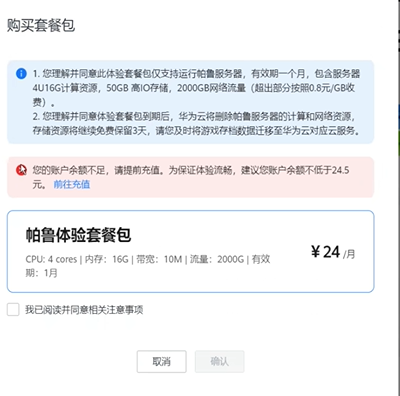Viewport: 400px width, 396px height.
Task: Select the 帕鲁体验套餐包 package card
Action: pyautogui.click(x=191, y=251)
